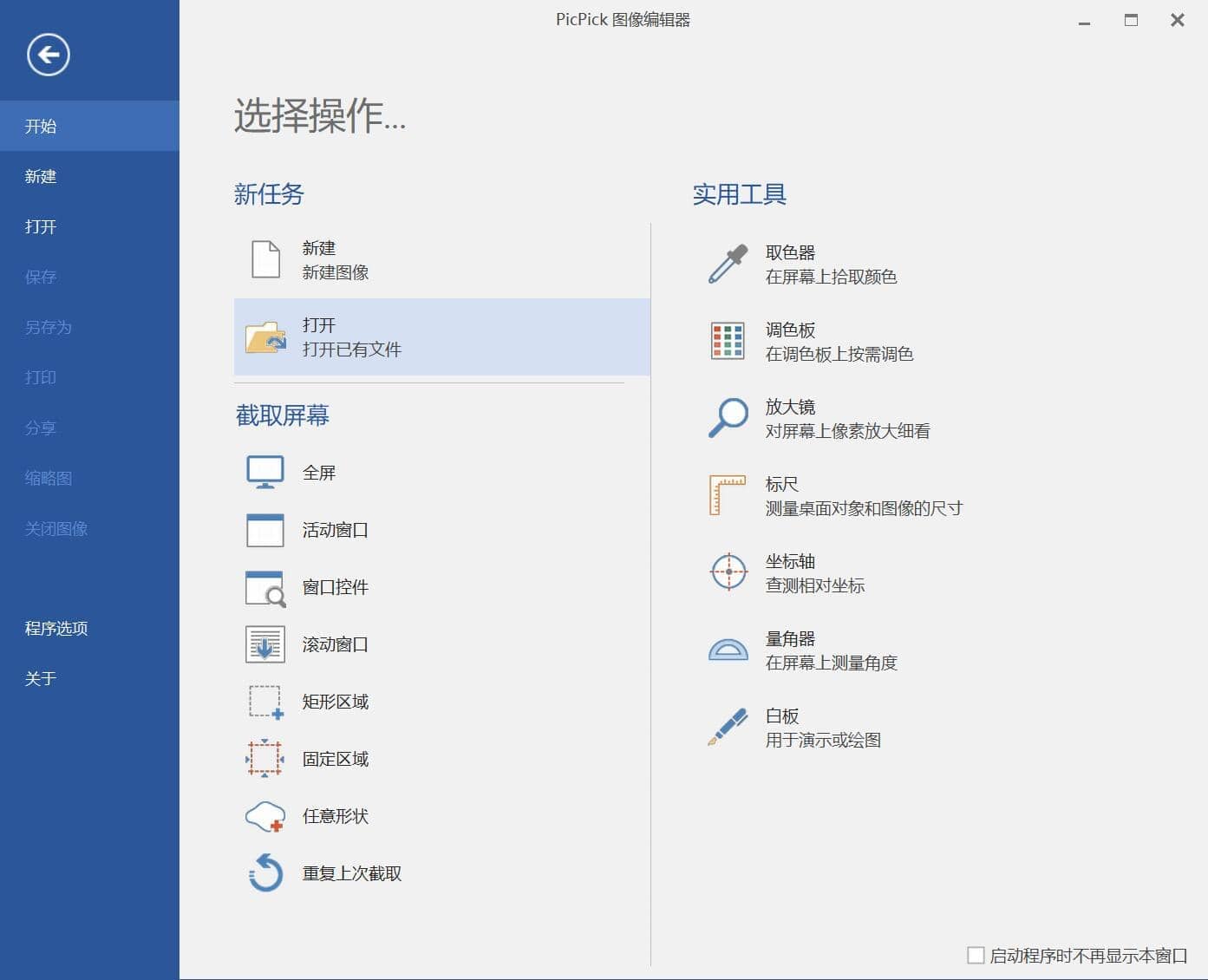Select the 活动窗口 capture tool
Image resolution: width=1208 pixels, height=980 pixels.
point(334,530)
